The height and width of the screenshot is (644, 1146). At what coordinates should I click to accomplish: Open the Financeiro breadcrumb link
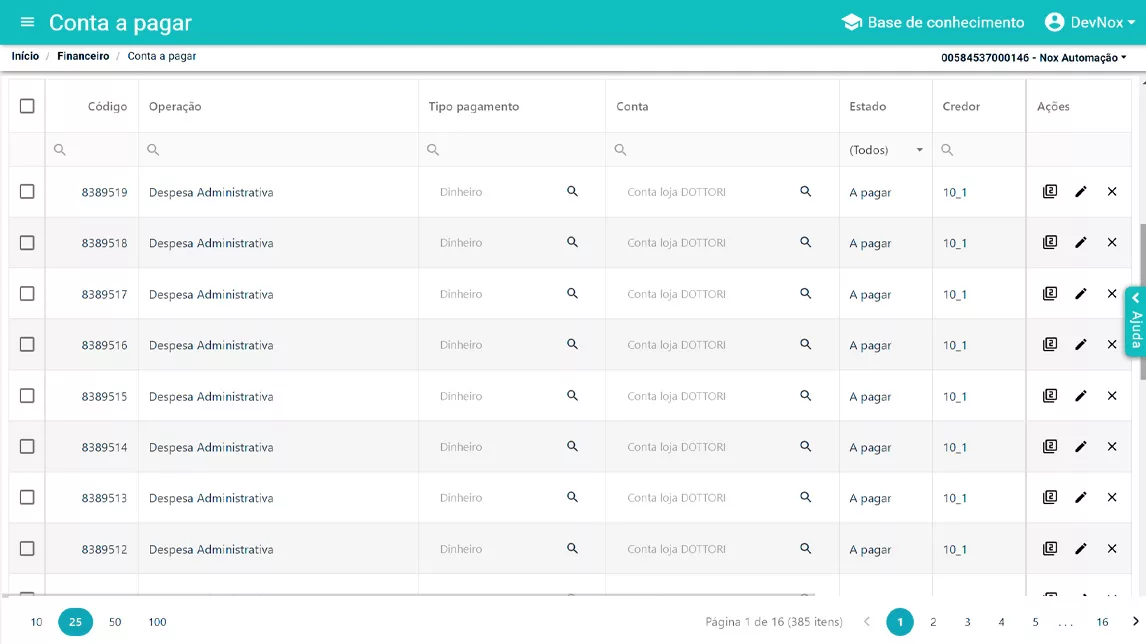[83, 56]
